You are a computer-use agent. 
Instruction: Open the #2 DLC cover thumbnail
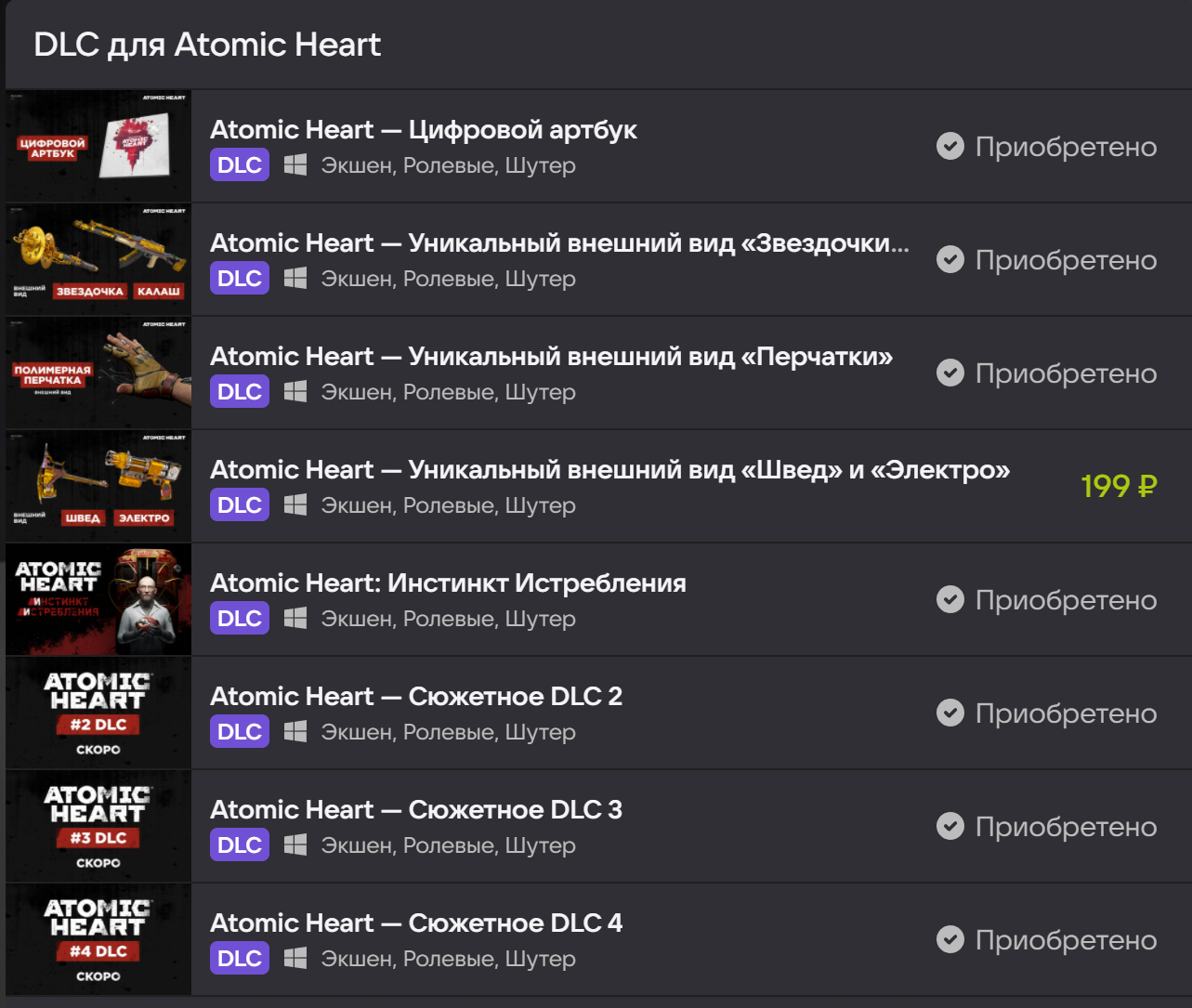98,713
